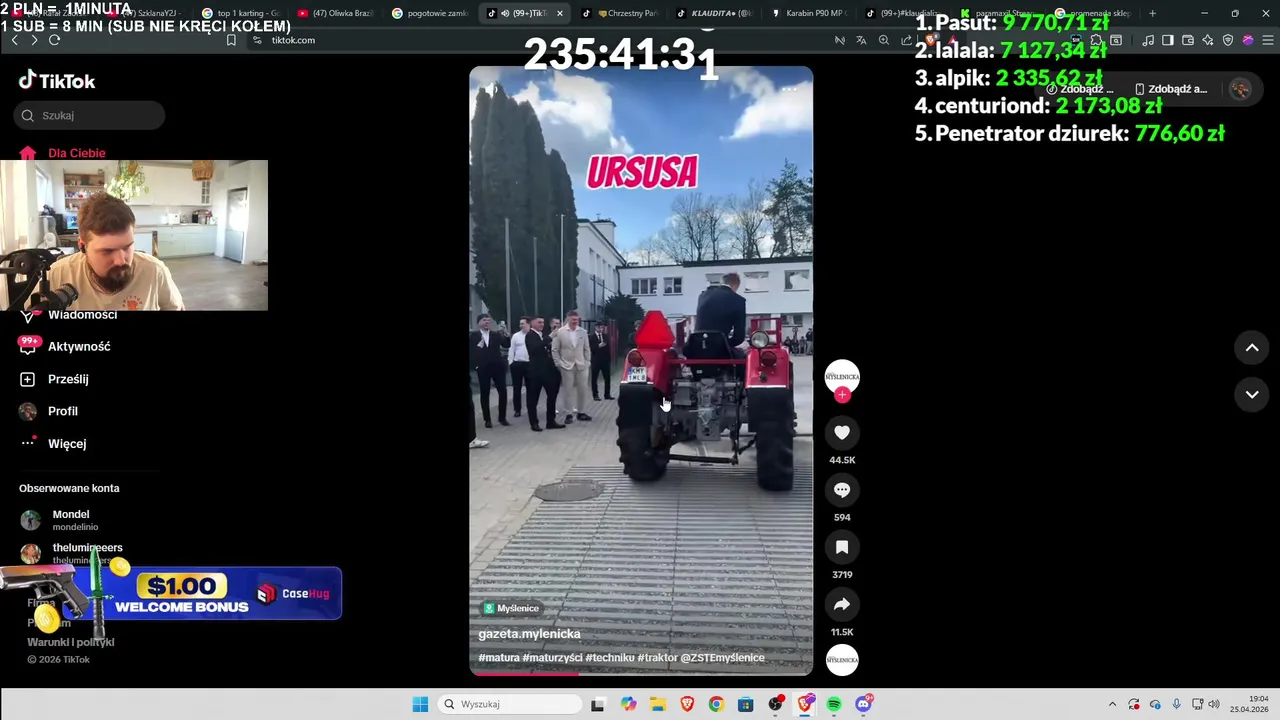Image resolution: width=1280 pixels, height=720 pixels.
Task: Save video using the bookmark icon with 3719
Action: (x=842, y=547)
